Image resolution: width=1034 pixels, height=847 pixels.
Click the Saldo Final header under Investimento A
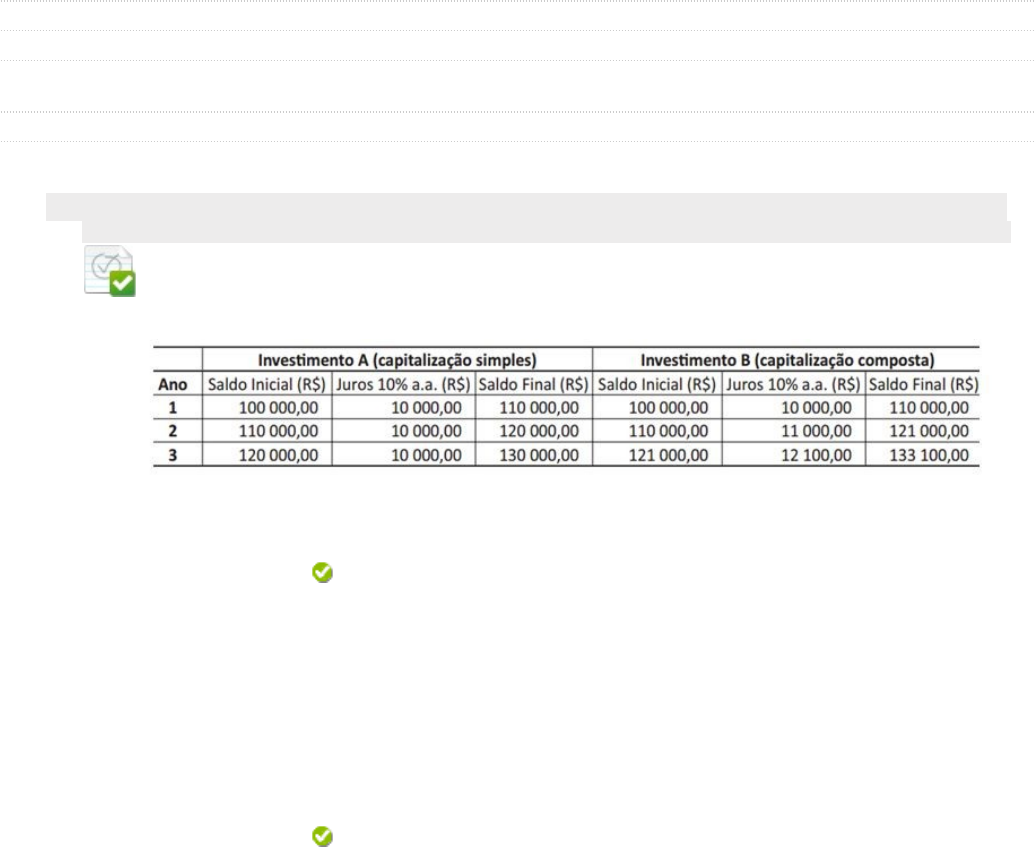click(533, 384)
